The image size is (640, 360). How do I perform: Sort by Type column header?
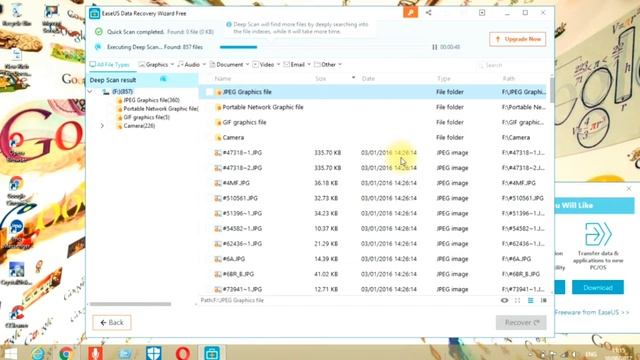pos(444,78)
